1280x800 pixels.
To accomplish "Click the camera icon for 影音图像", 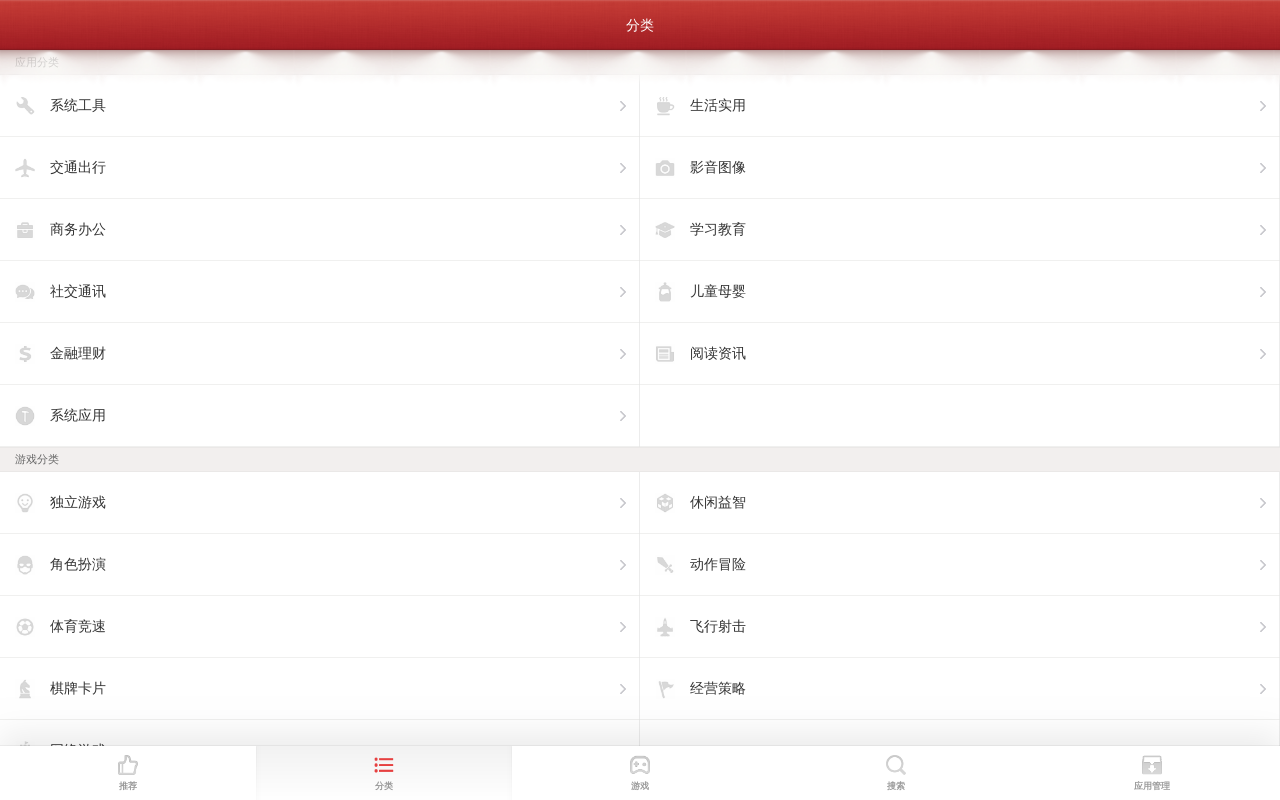I will tap(665, 168).
